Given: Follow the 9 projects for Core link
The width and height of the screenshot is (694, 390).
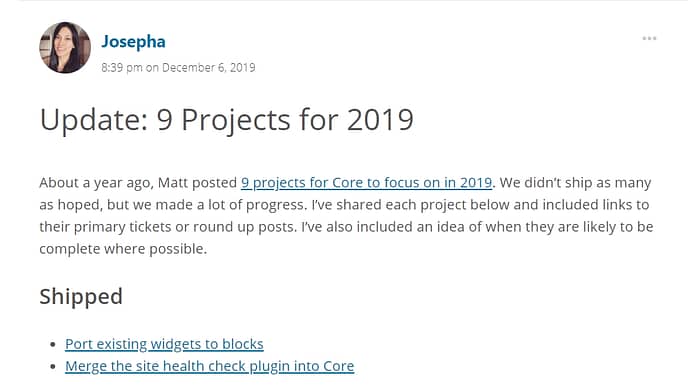Looking at the screenshot, I should click(x=366, y=182).
